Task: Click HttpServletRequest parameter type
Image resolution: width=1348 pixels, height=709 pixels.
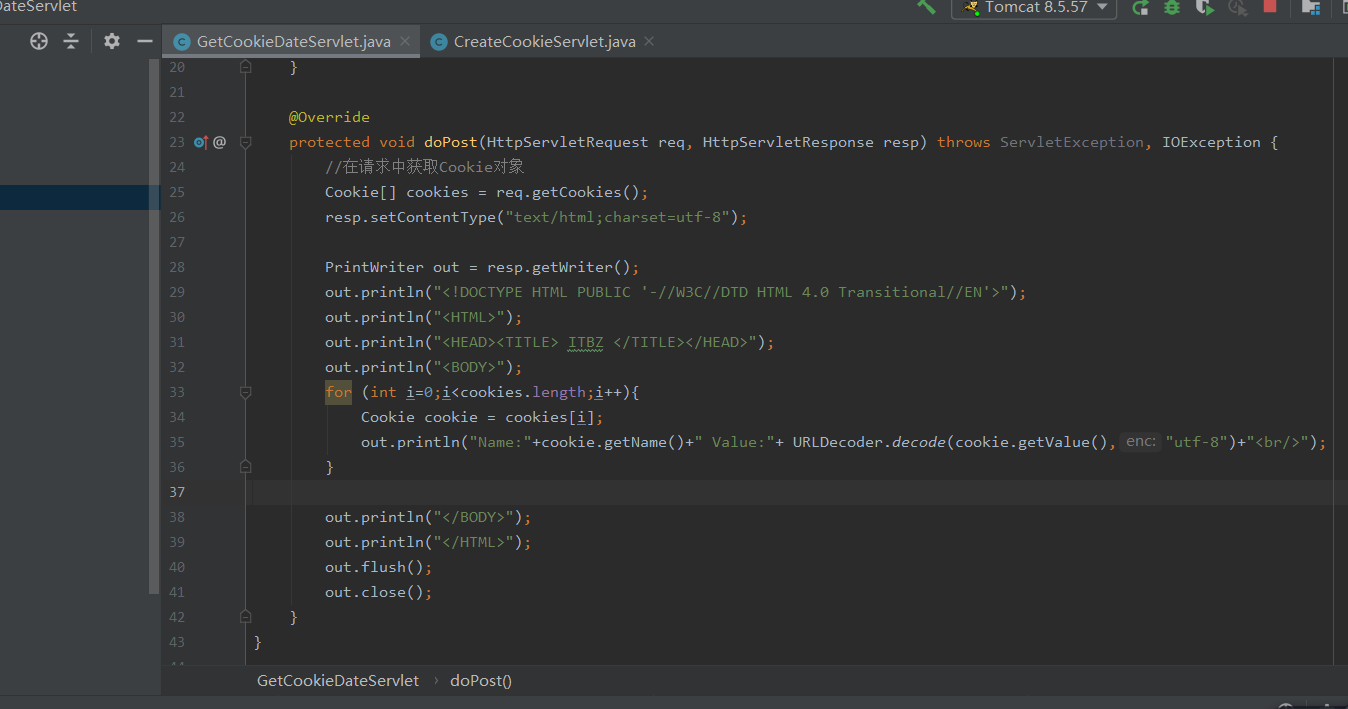Action: tap(567, 142)
